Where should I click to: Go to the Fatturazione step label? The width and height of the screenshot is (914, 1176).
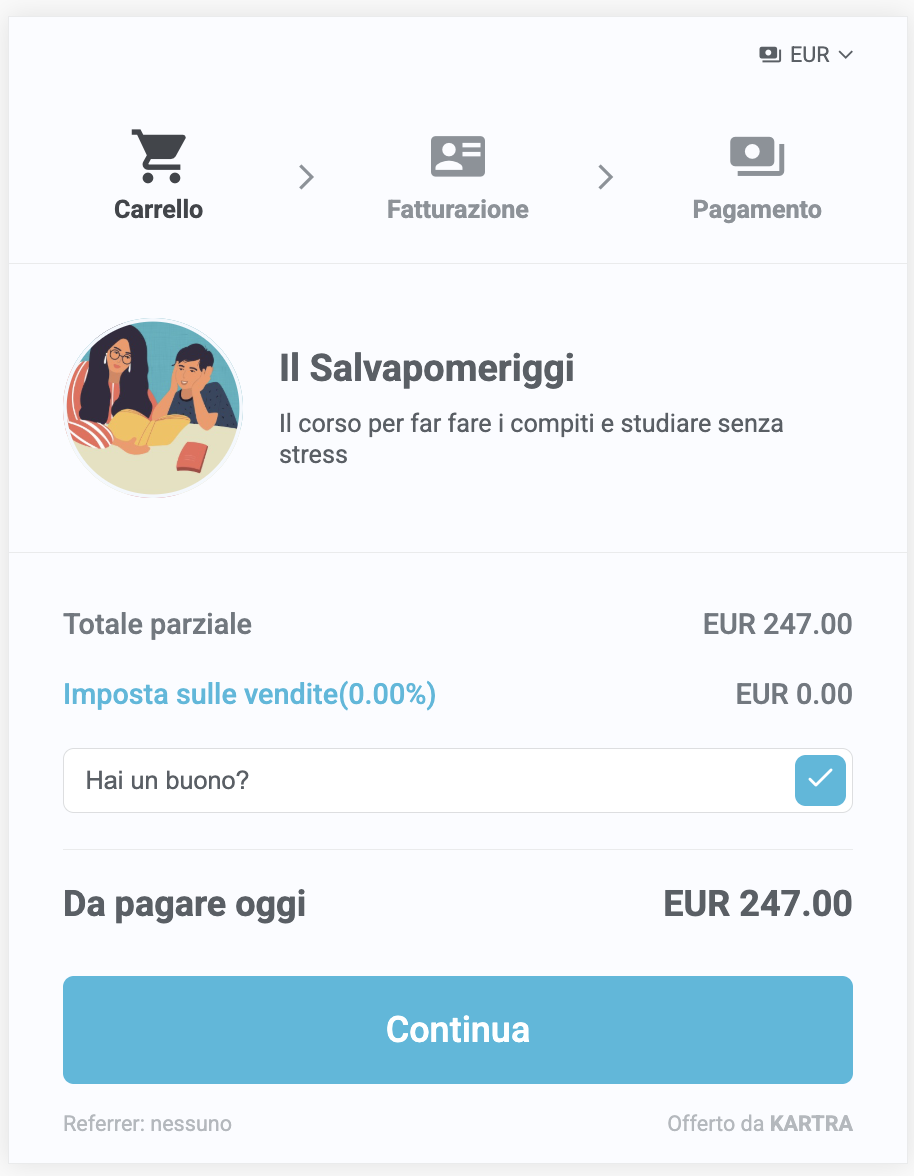[x=457, y=210]
